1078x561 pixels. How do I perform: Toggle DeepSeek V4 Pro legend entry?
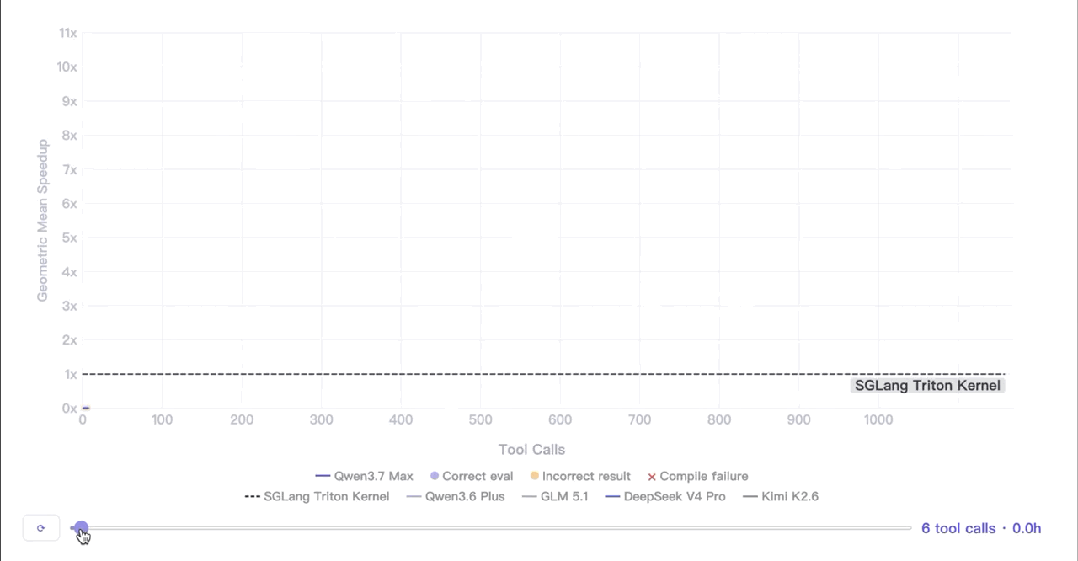tap(666, 496)
